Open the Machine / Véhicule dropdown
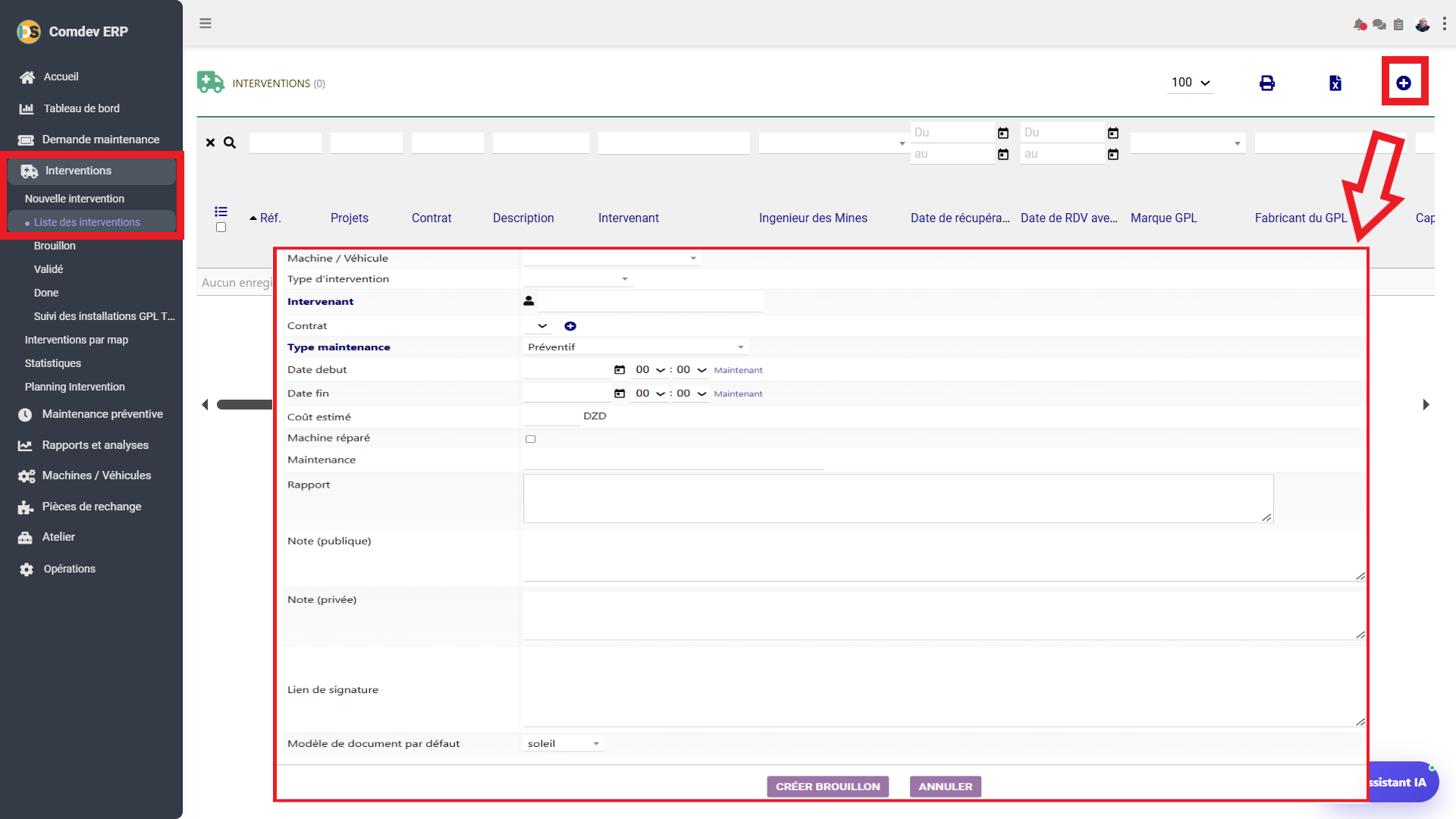This screenshot has width=1456, height=819. click(x=611, y=259)
